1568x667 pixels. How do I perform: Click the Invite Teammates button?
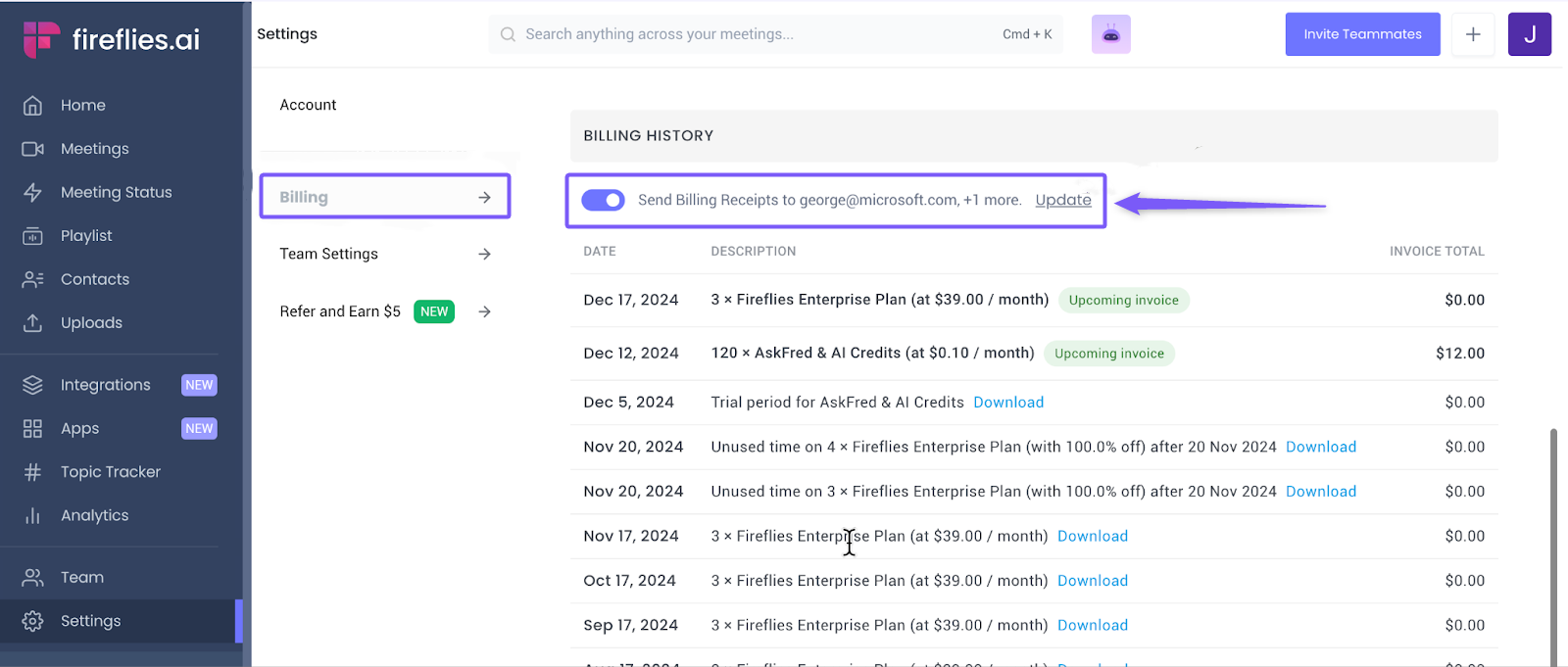(1362, 34)
